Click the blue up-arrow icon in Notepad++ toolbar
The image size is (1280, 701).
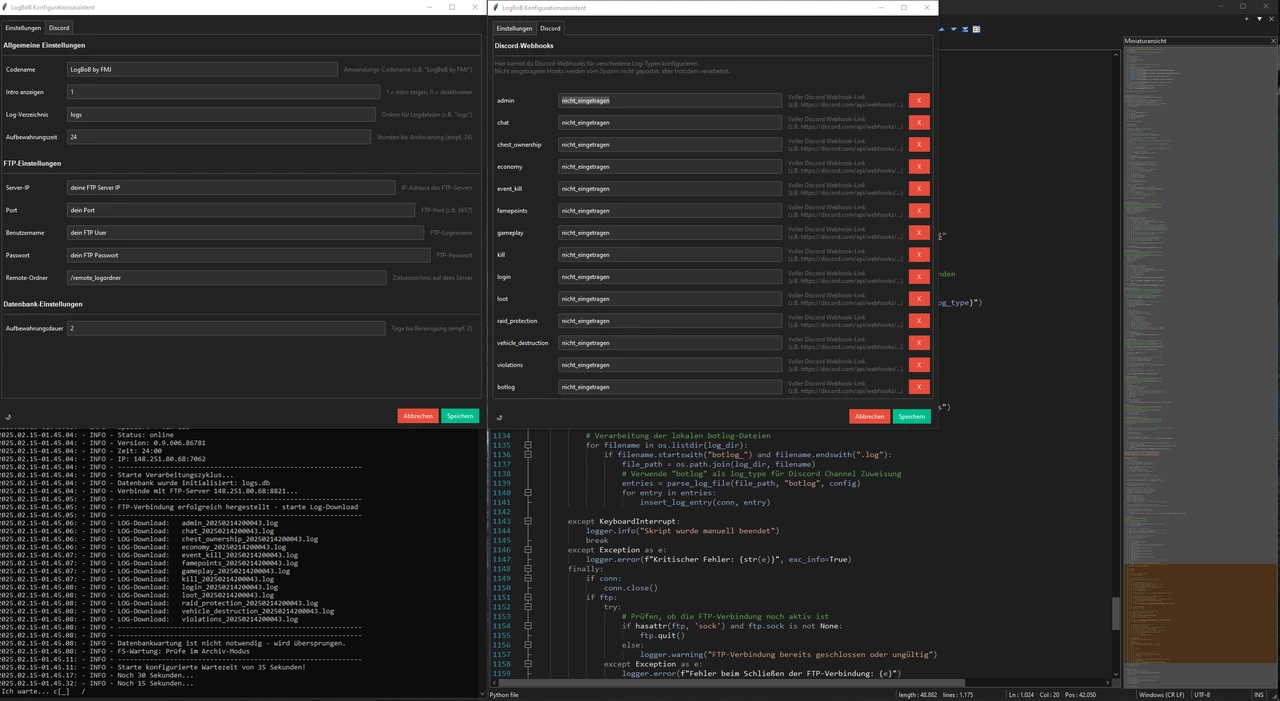[x=942, y=29]
